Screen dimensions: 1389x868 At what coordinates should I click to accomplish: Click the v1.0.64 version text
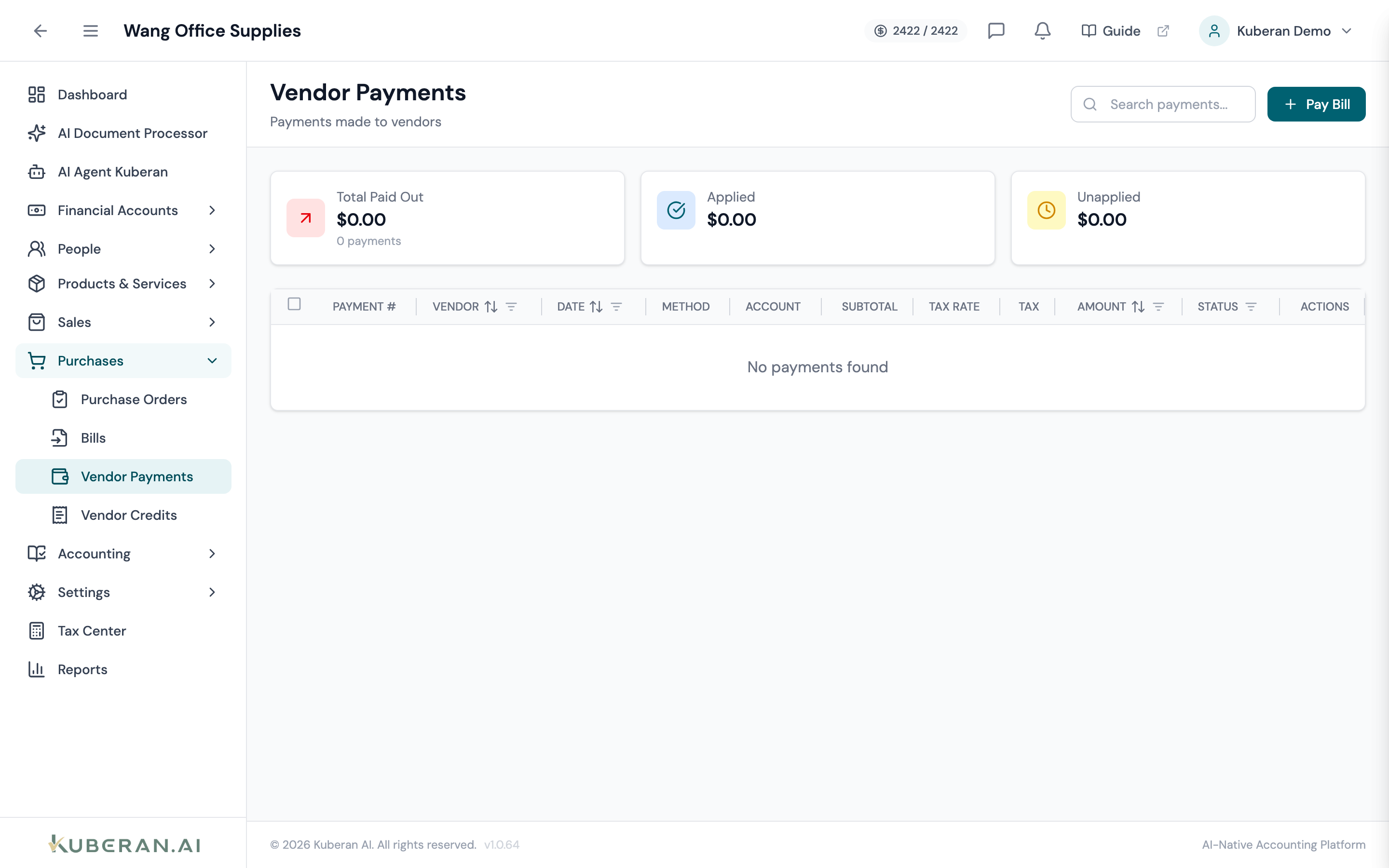point(502,844)
